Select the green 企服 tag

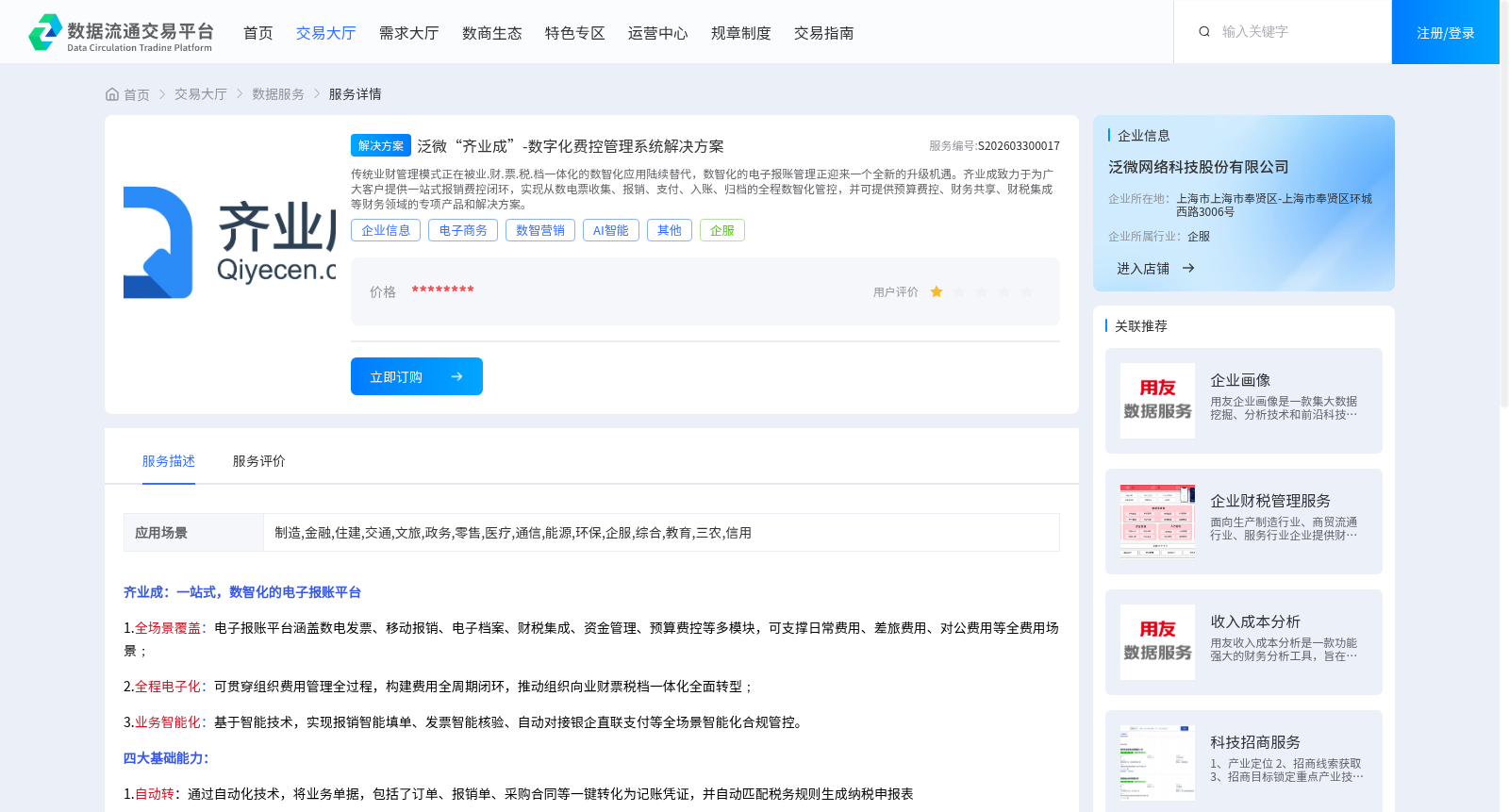tap(722, 230)
